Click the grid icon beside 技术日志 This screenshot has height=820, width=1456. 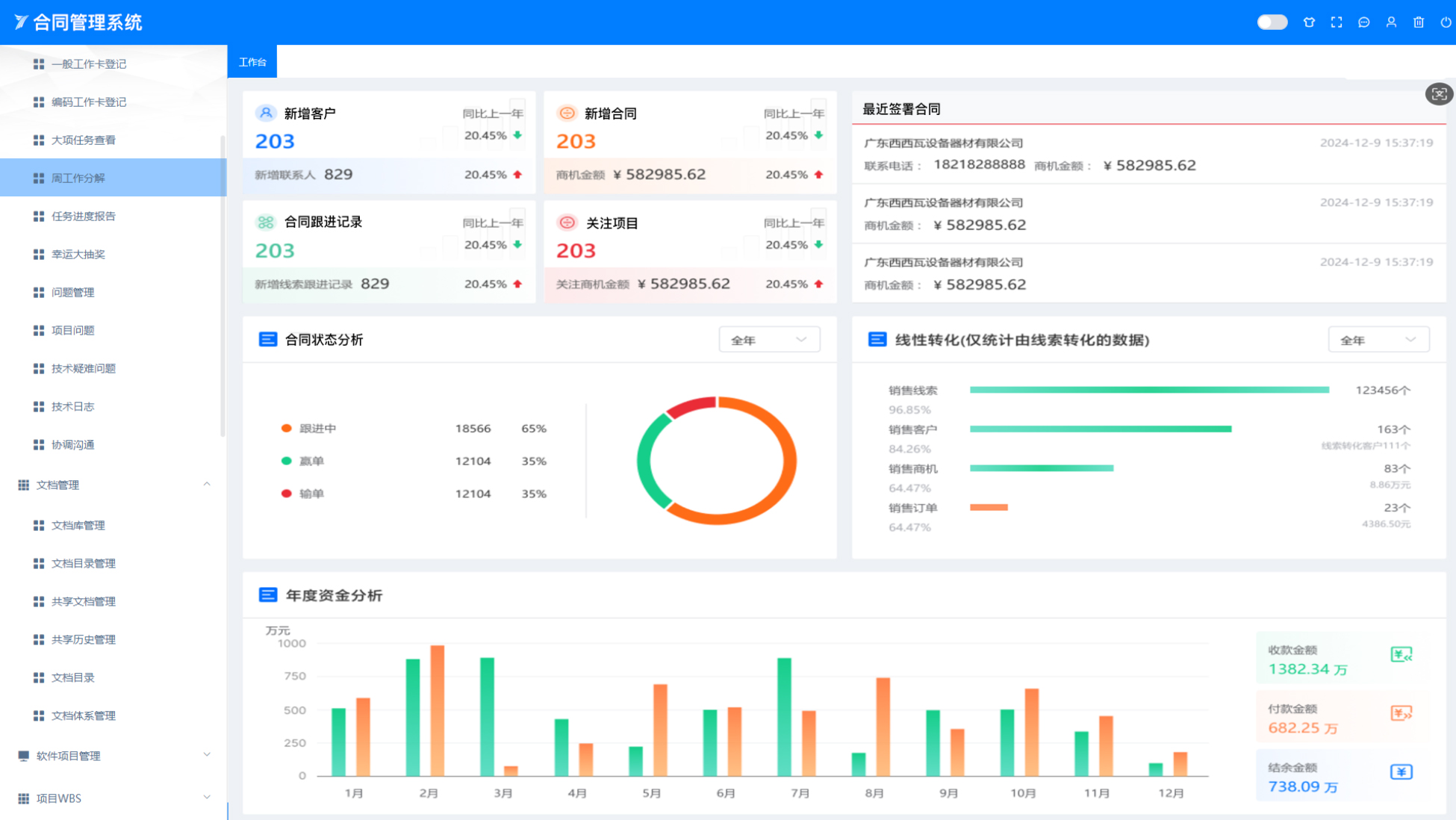39,407
